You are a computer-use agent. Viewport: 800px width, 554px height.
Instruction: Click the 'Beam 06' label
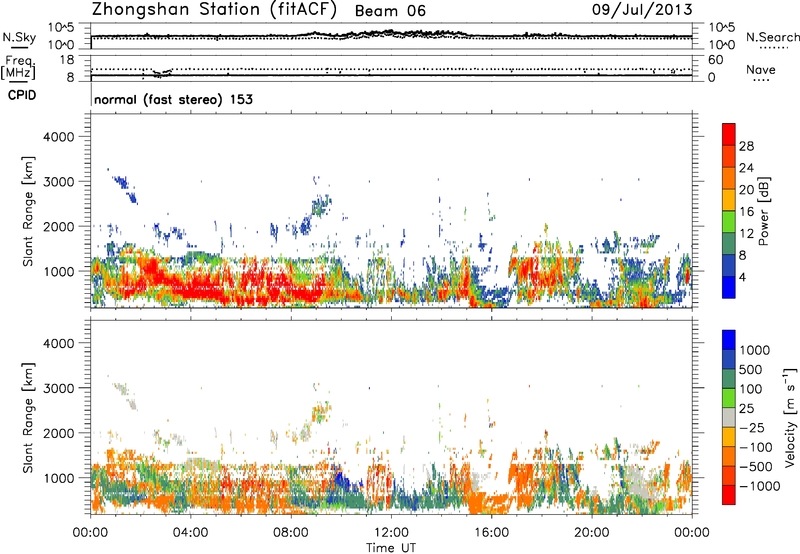390,11
